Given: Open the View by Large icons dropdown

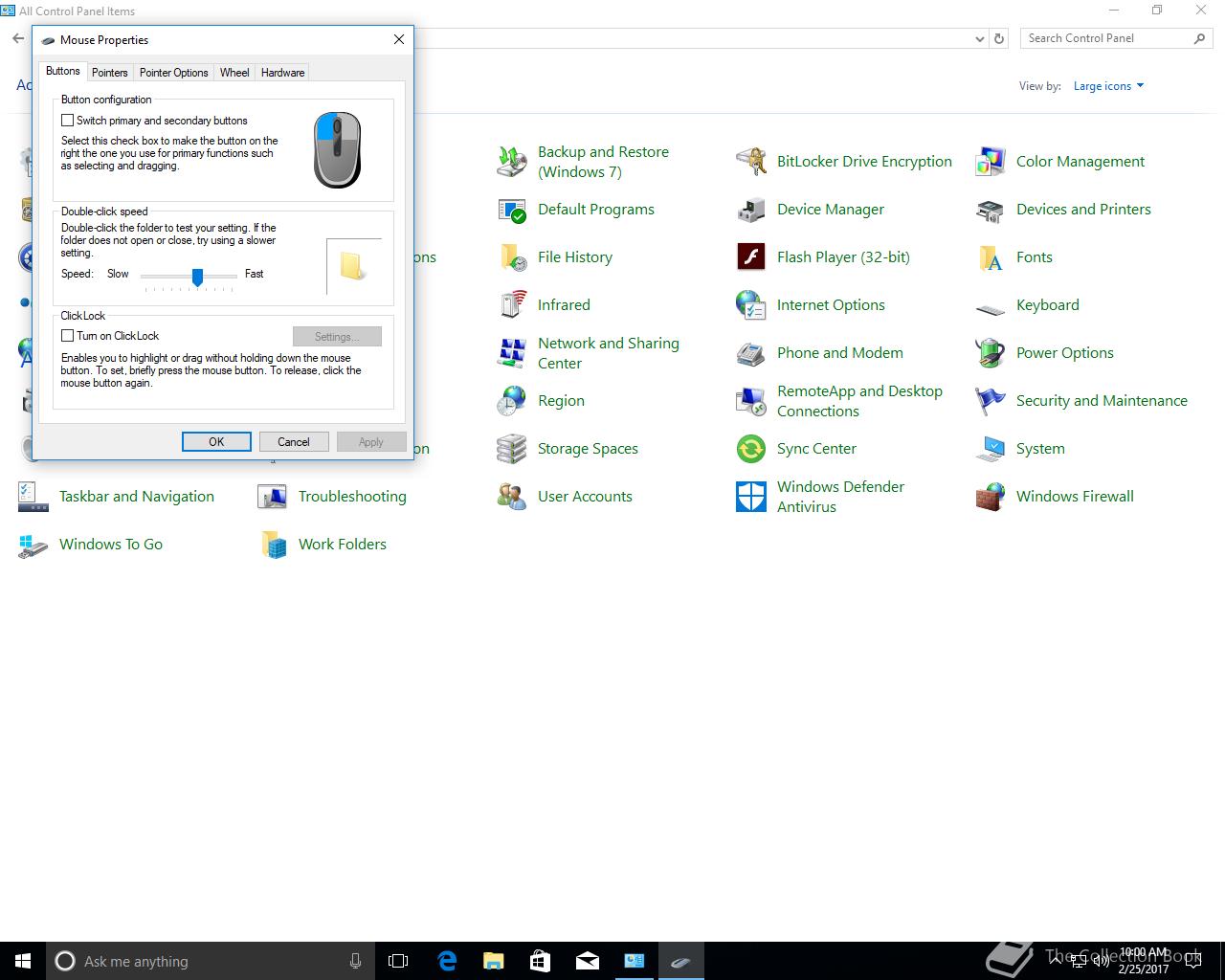Looking at the screenshot, I should (1108, 86).
